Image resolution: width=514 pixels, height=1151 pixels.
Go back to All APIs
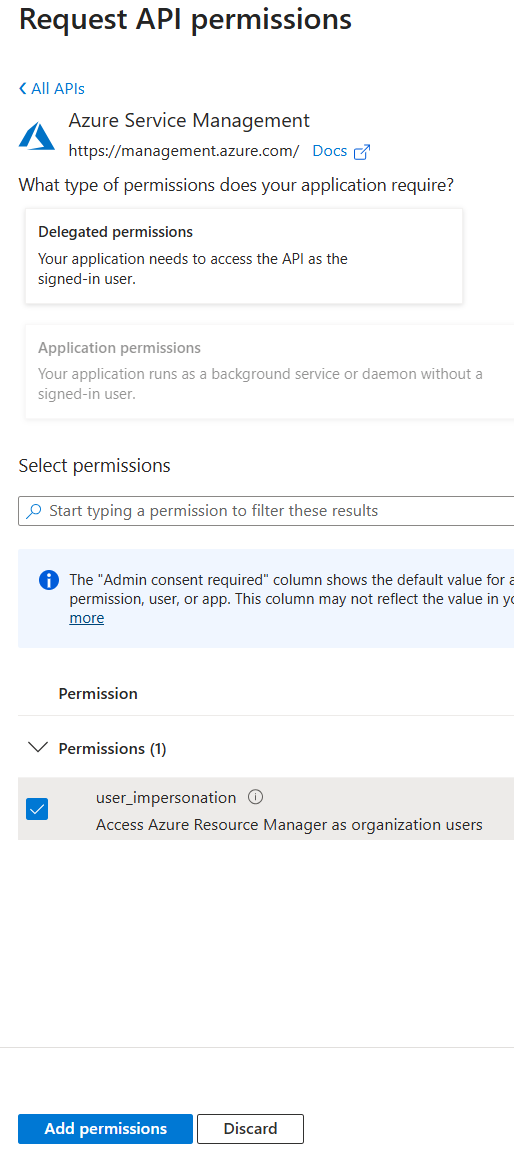coord(51,89)
